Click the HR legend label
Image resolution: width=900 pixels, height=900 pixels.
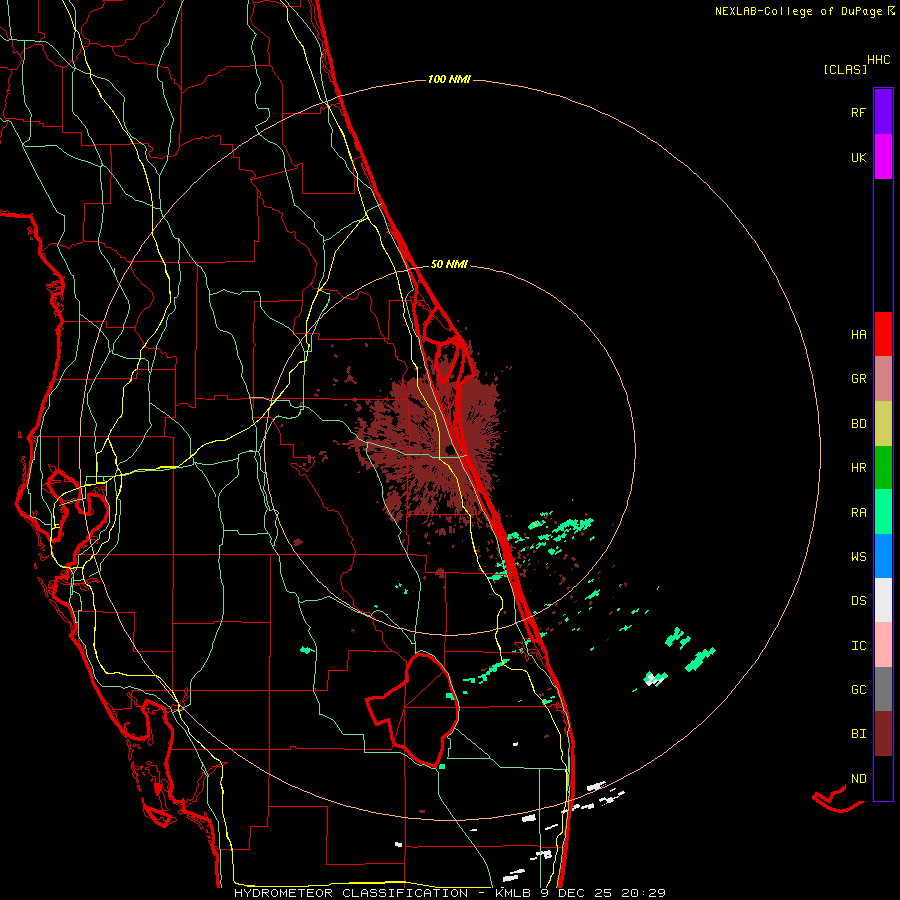(858, 468)
